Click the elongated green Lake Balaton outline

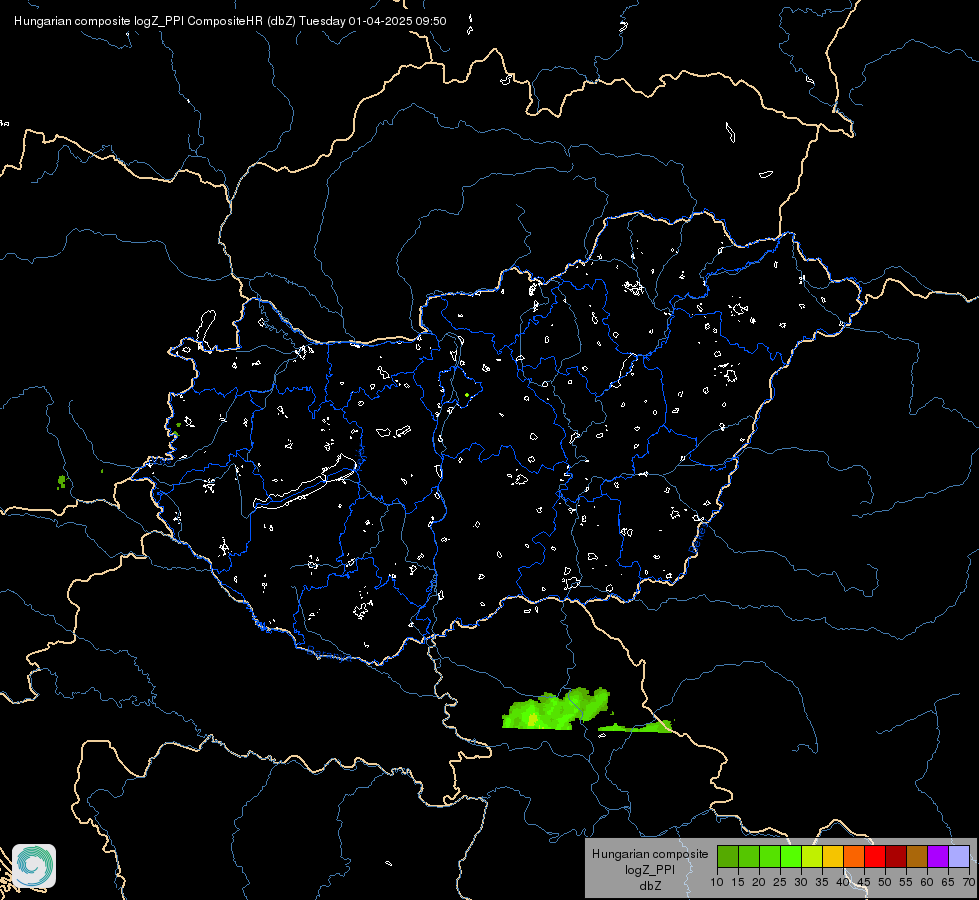[305, 483]
